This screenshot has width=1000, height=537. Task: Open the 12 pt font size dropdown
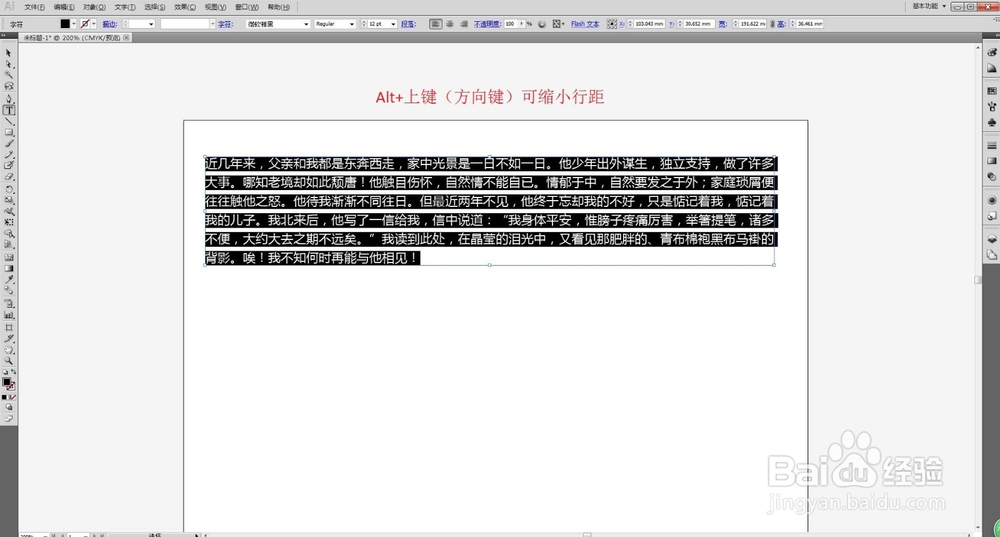pyautogui.click(x=393, y=24)
